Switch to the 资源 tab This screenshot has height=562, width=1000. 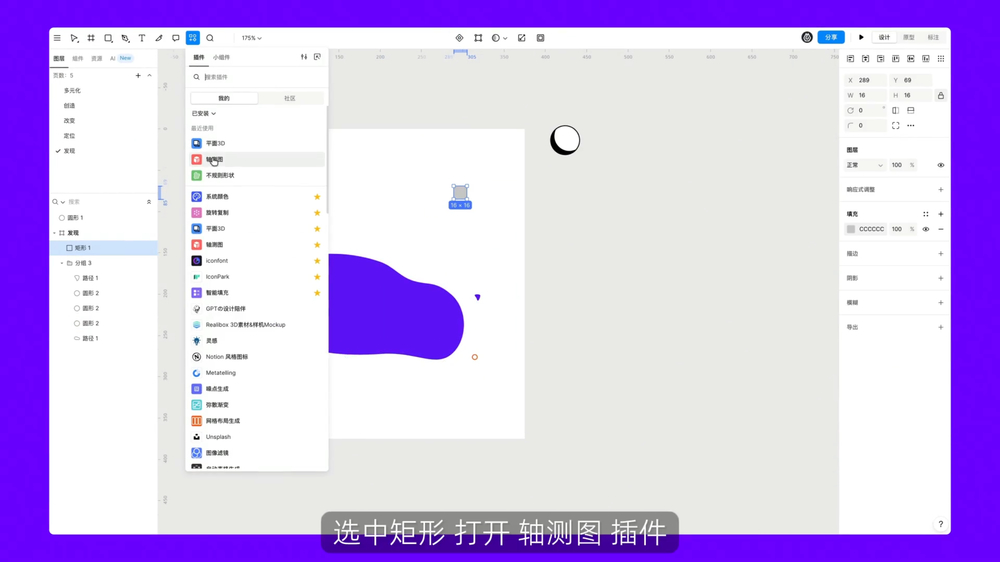pos(96,58)
